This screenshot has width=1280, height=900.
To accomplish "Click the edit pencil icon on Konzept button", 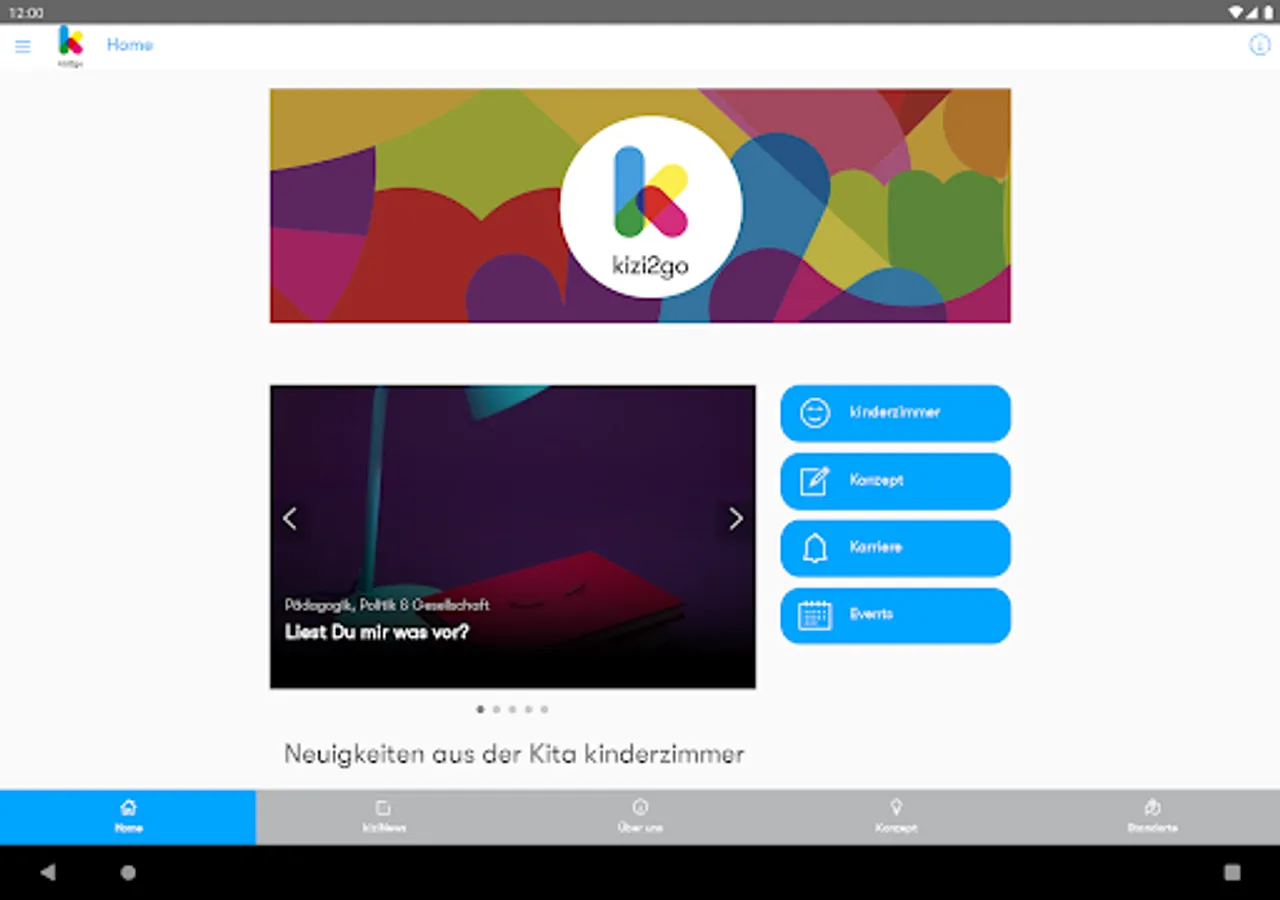I will (815, 481).
